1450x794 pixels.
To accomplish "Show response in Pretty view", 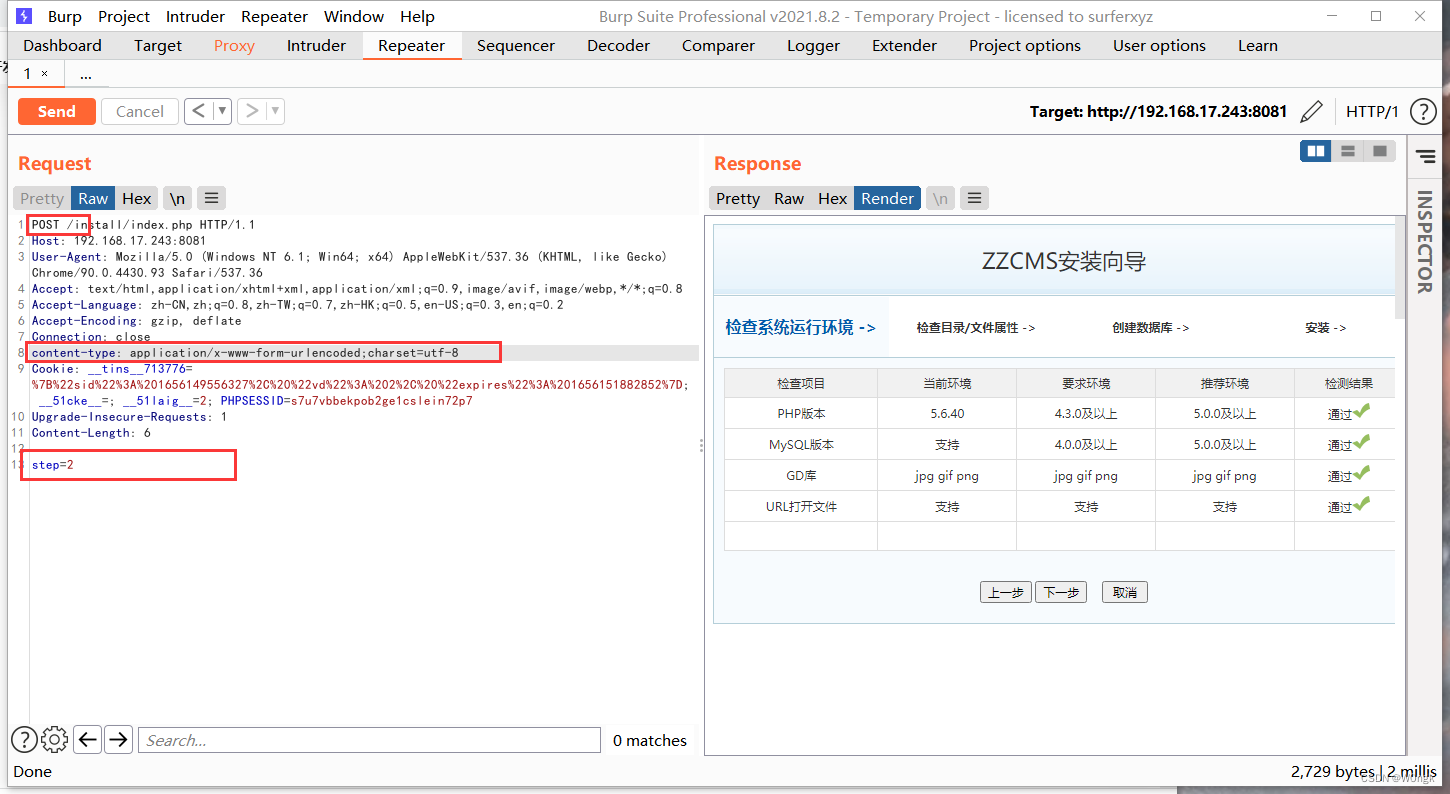I will click(738, 198).
